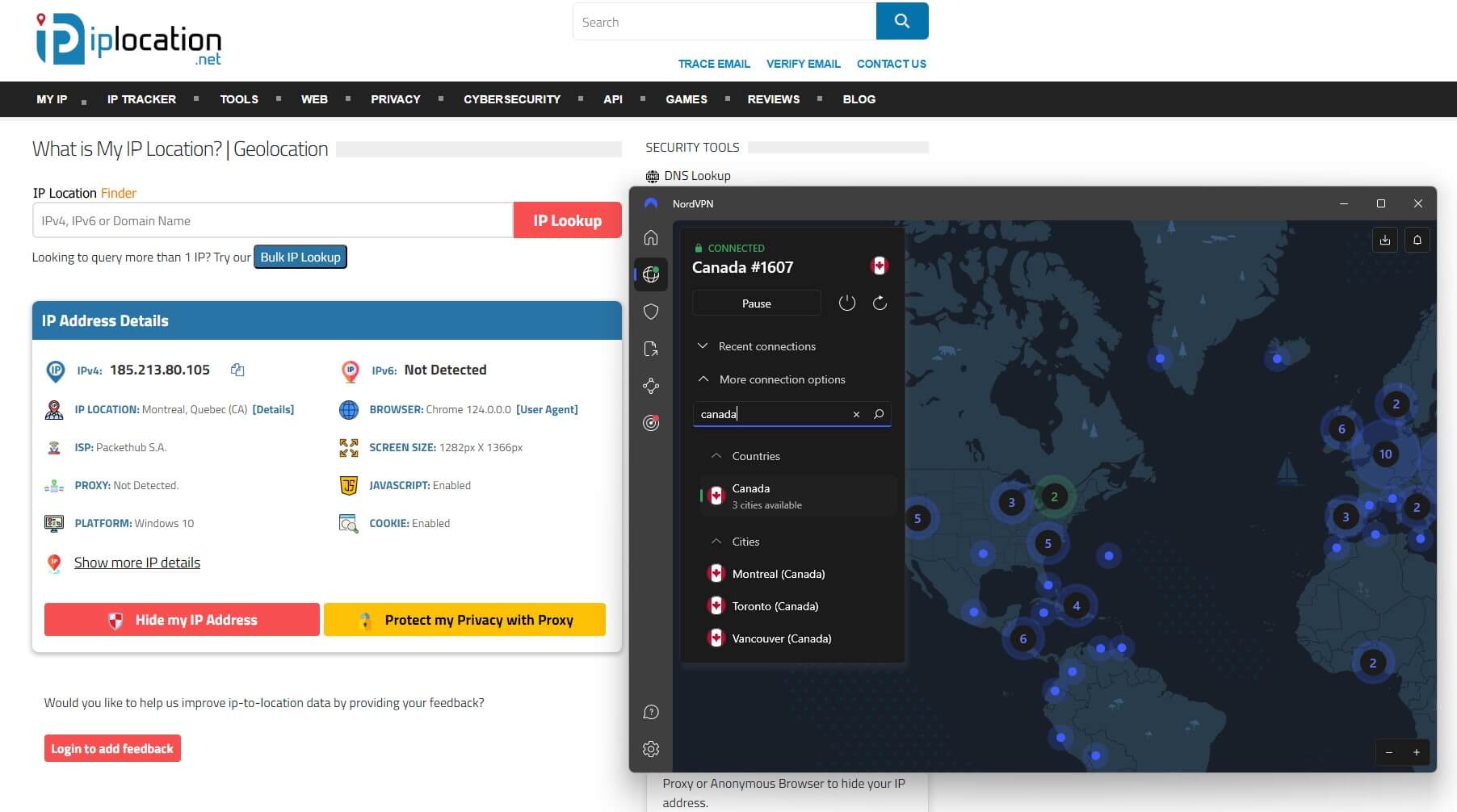Click the 10 server cluster on map
The width and height of the screenshot is (1457, 812).
(x=1385, y=454)
